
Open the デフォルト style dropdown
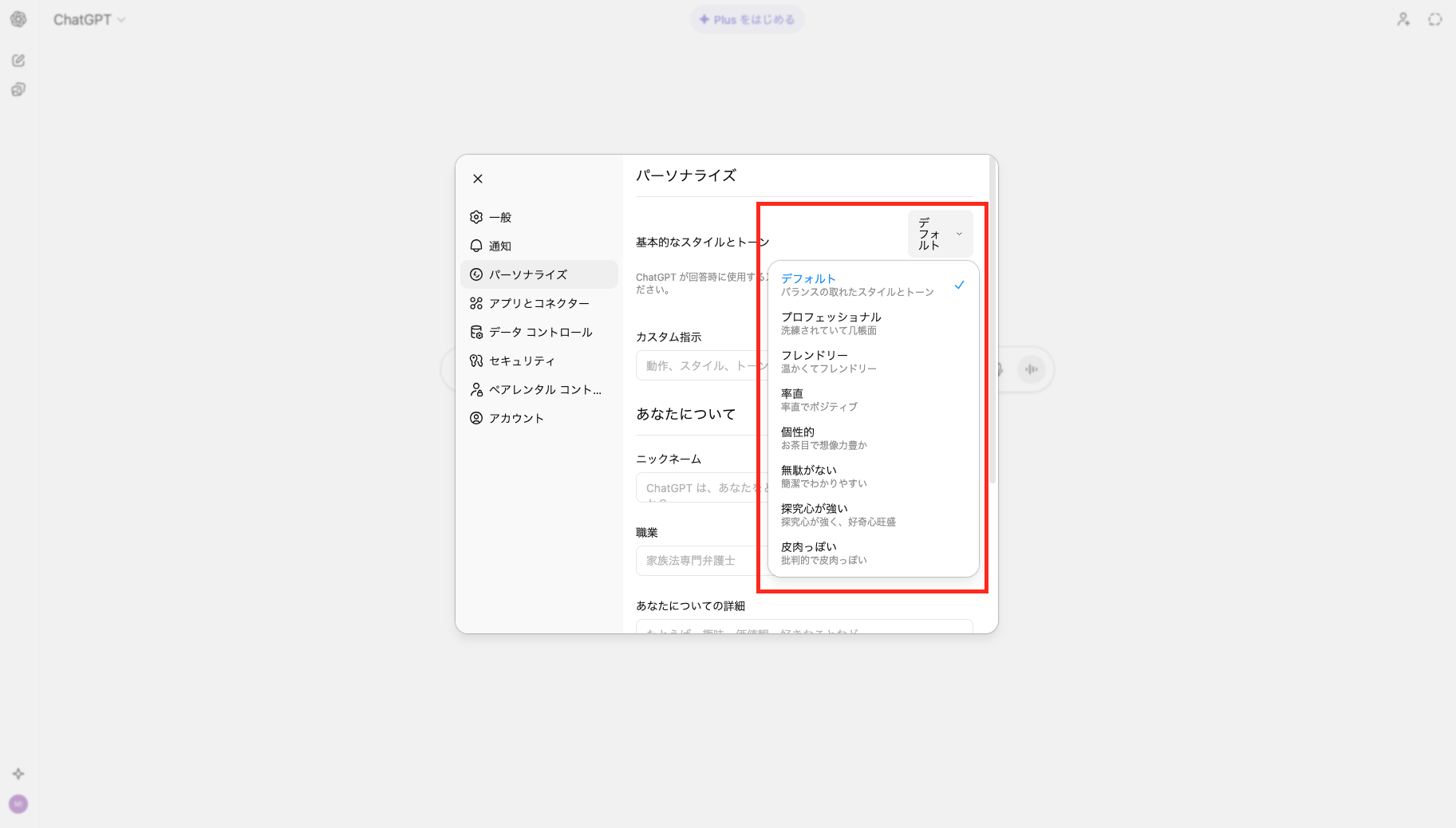(x=939, y=234)
